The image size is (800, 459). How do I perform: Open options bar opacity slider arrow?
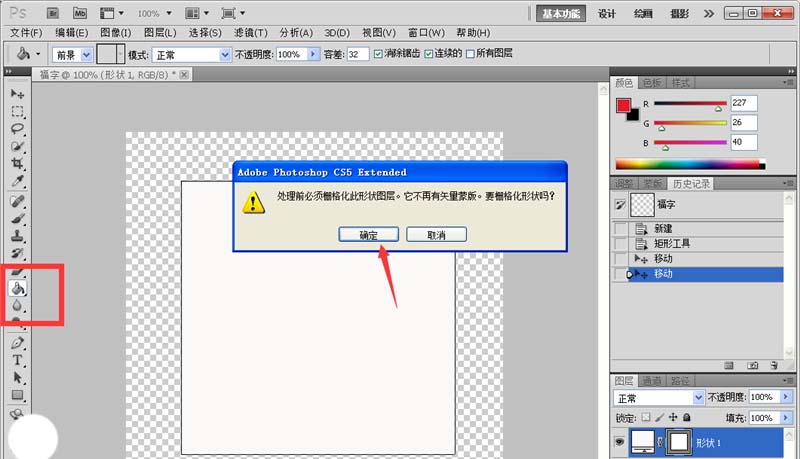[313, 54]
